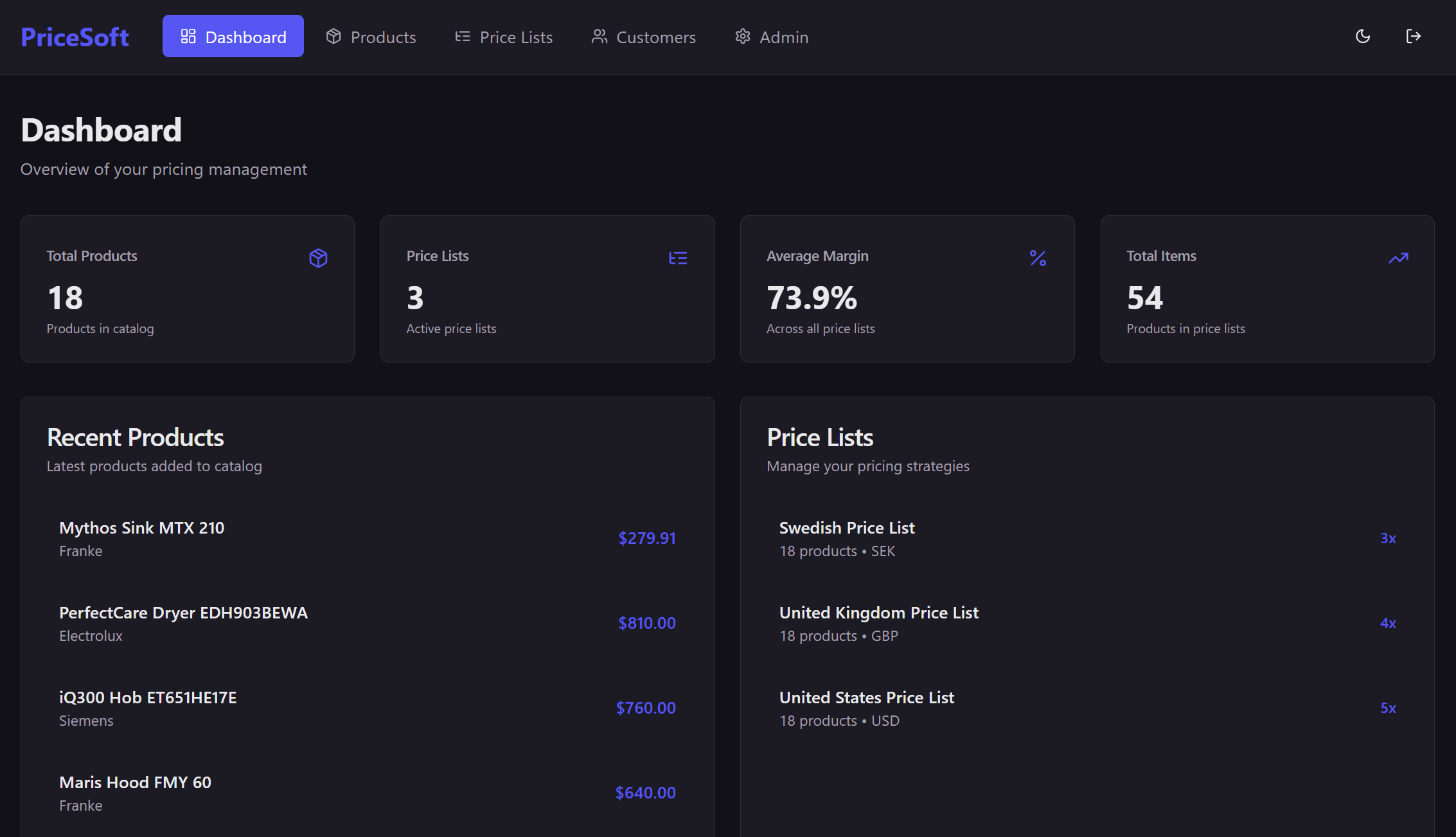
Task: Click the gear icon next to Admin
Action: click(743, 37)
